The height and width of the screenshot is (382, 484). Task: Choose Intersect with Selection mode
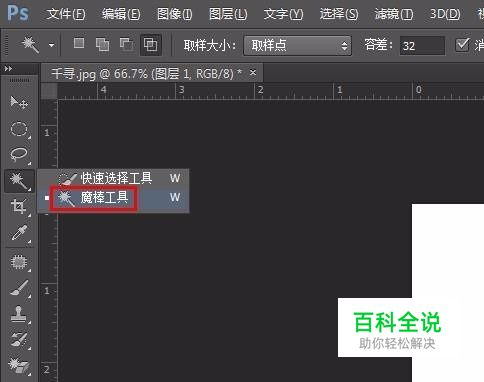[x=151, y=44]
